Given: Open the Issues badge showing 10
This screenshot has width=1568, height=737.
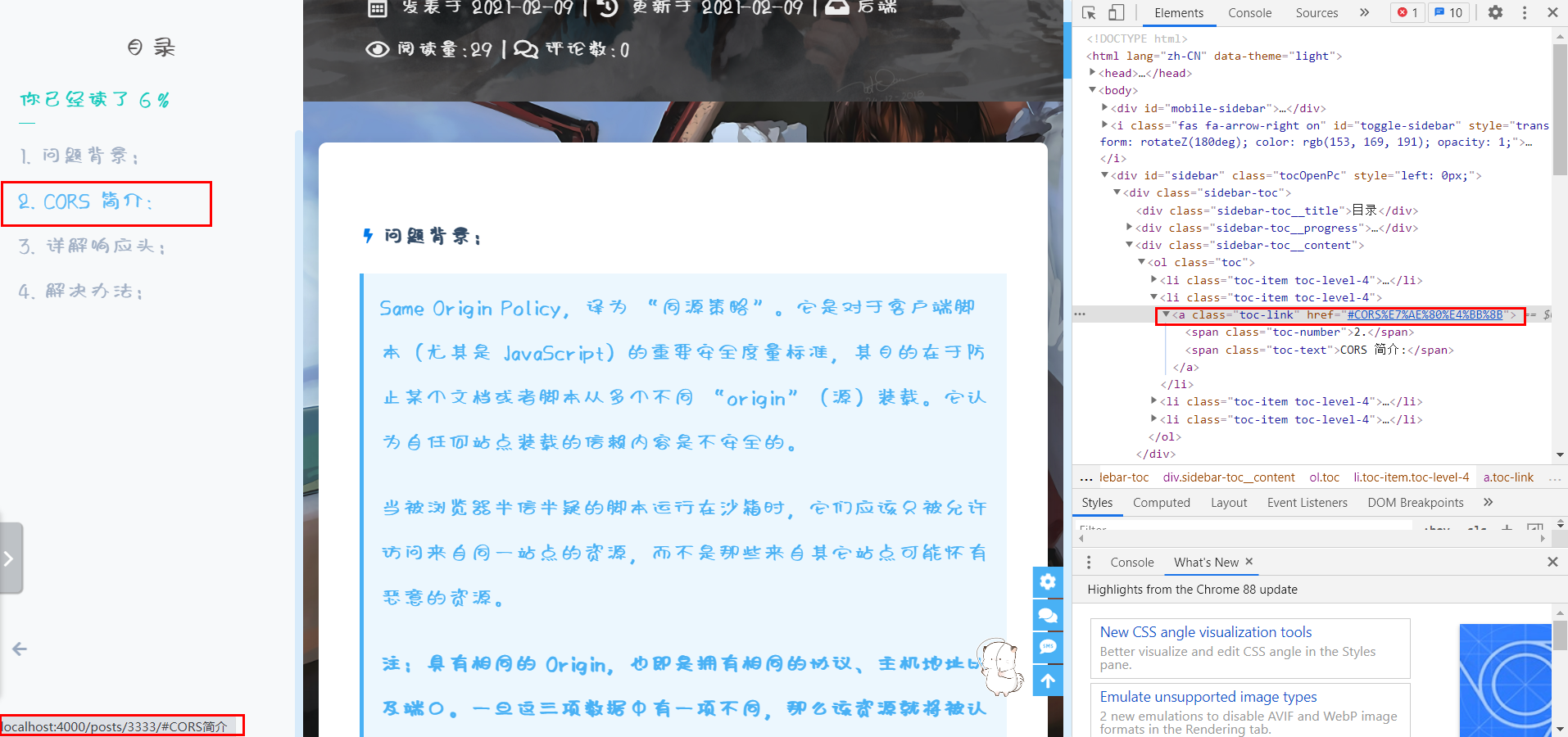Looking at the screenshot, I should 1448,12.
